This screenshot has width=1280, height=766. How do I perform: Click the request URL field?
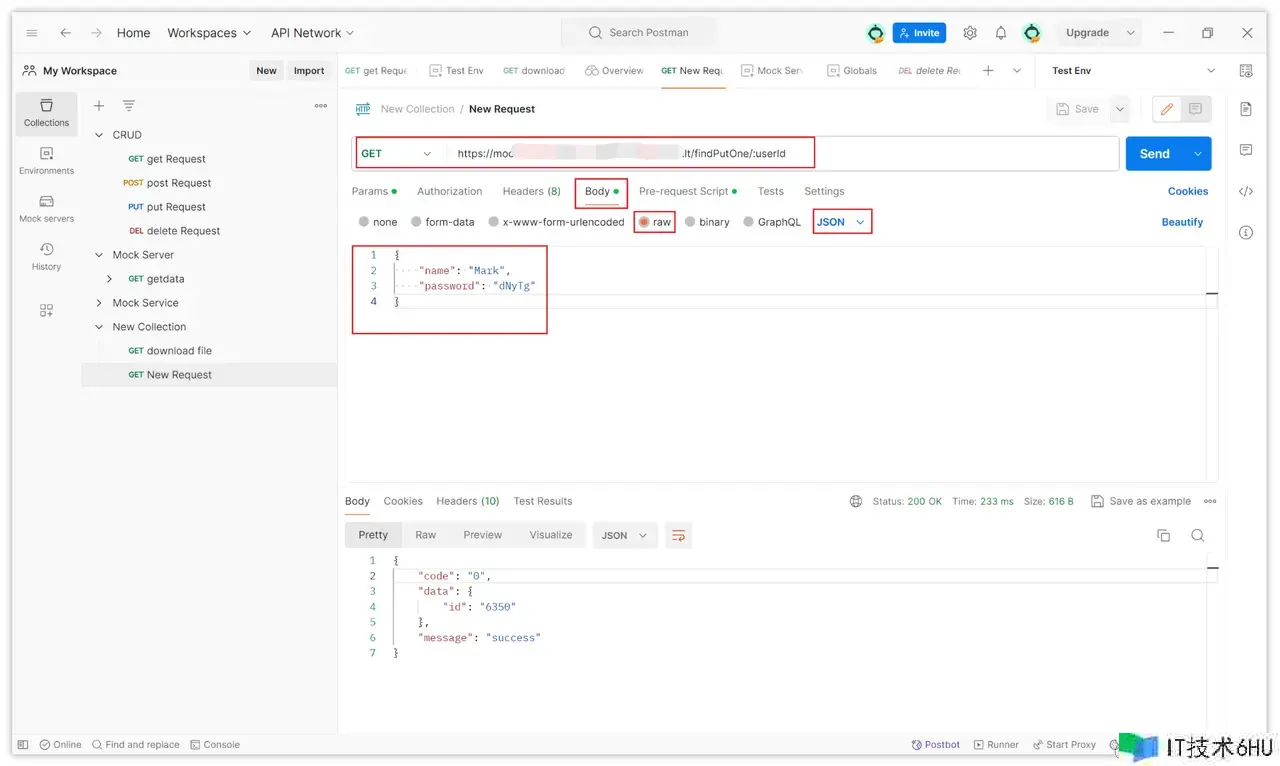782,154
